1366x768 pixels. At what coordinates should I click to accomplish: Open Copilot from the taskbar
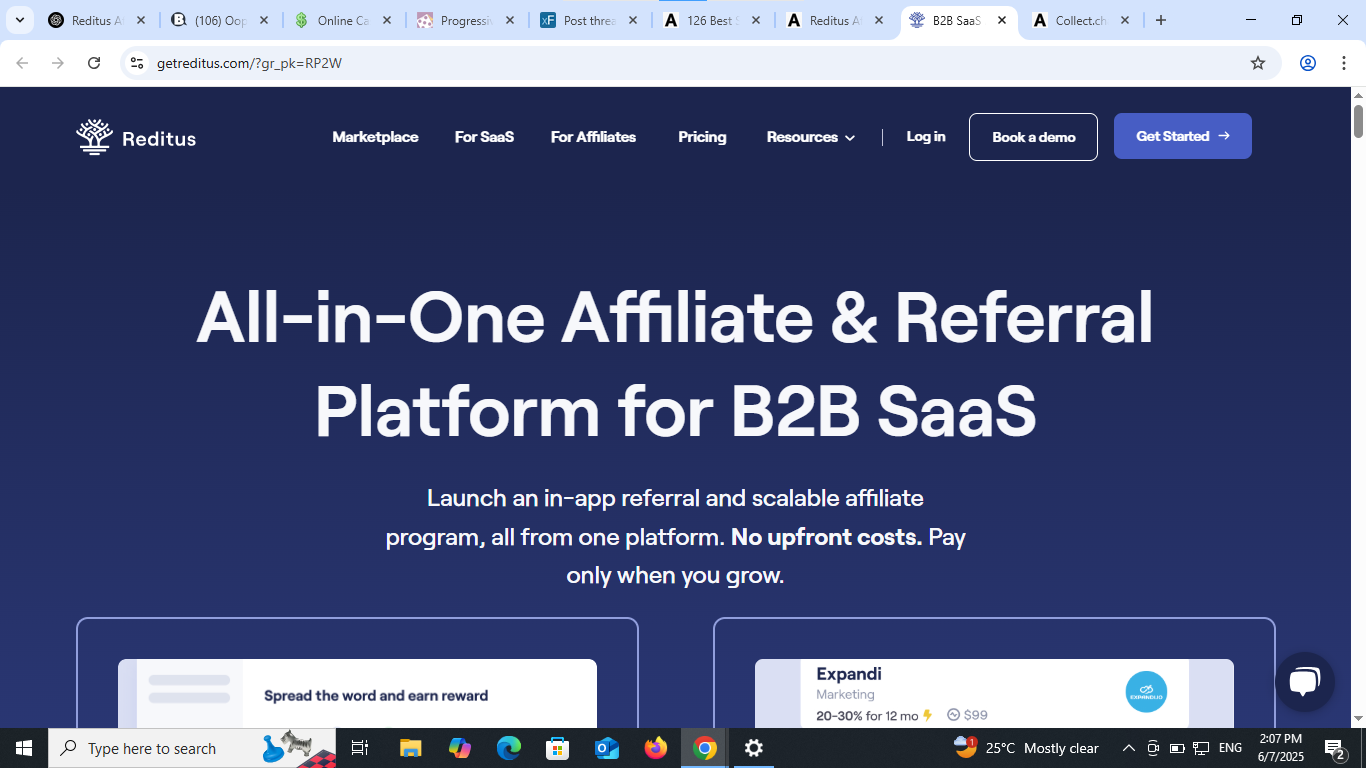(460, 748)
